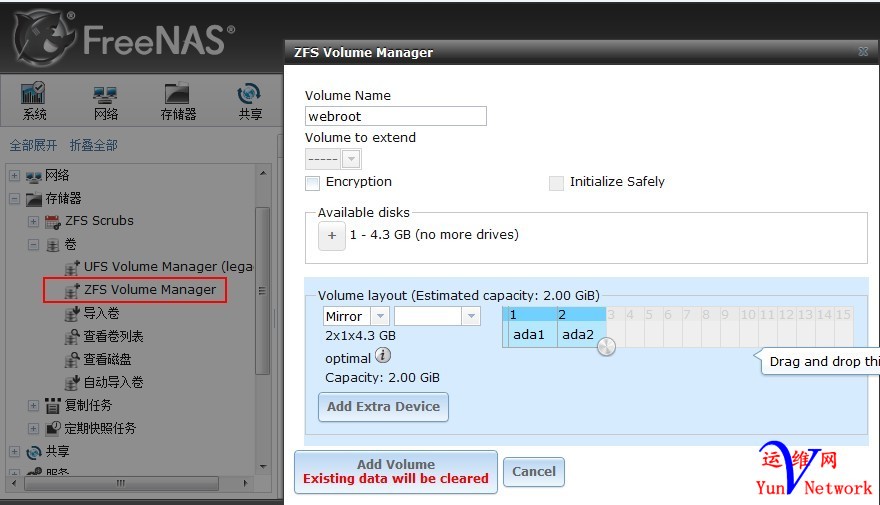The height and width of the screenshot is (505, 880).
Task: Collapse the 存储器 tree node
Action: click(15, 199)
